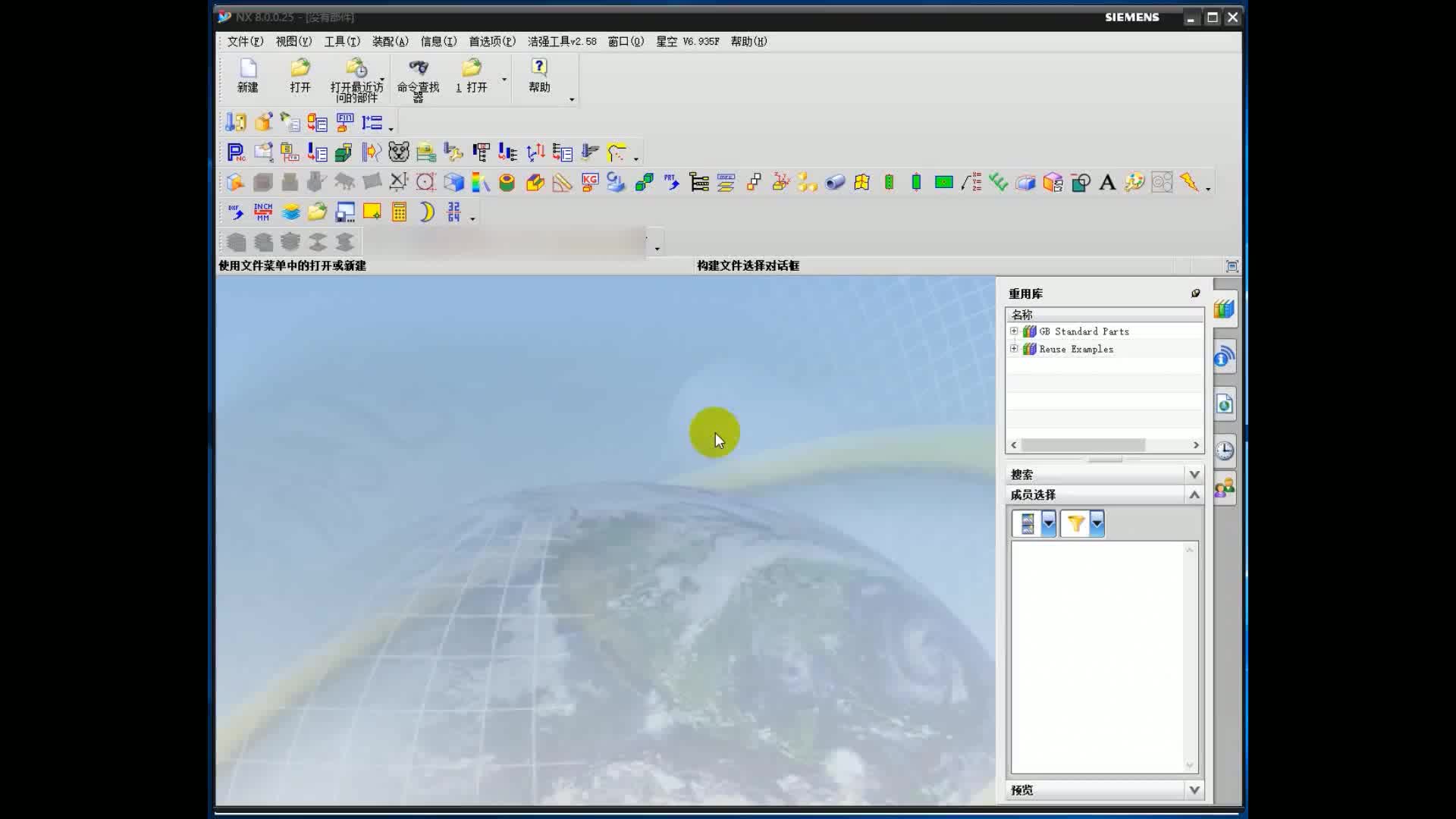Viewport: 1456px width, 819px height.
Task: Click the blue pipe cylinder icon
Action: (835, 182)
